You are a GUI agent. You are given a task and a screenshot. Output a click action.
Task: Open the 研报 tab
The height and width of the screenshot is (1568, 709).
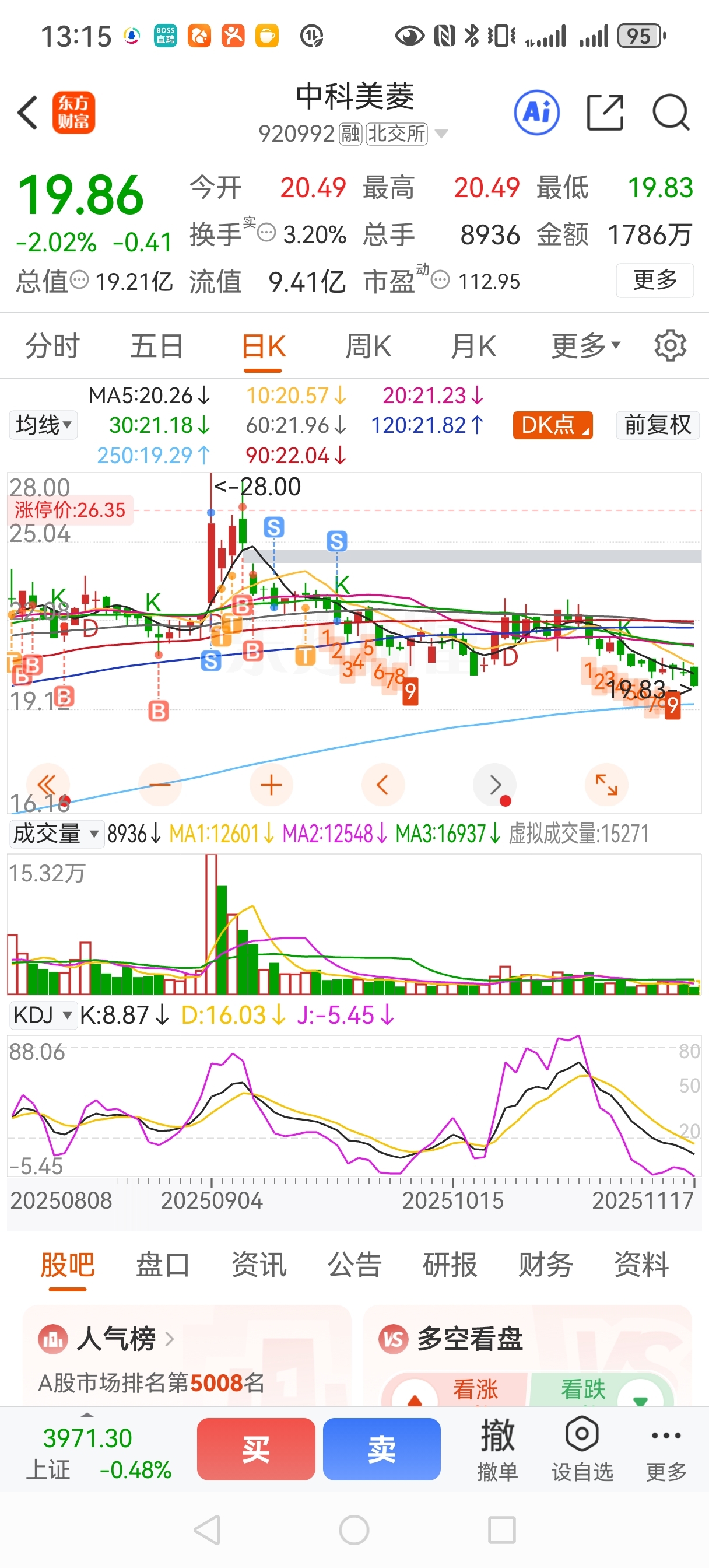[450, 1264]
